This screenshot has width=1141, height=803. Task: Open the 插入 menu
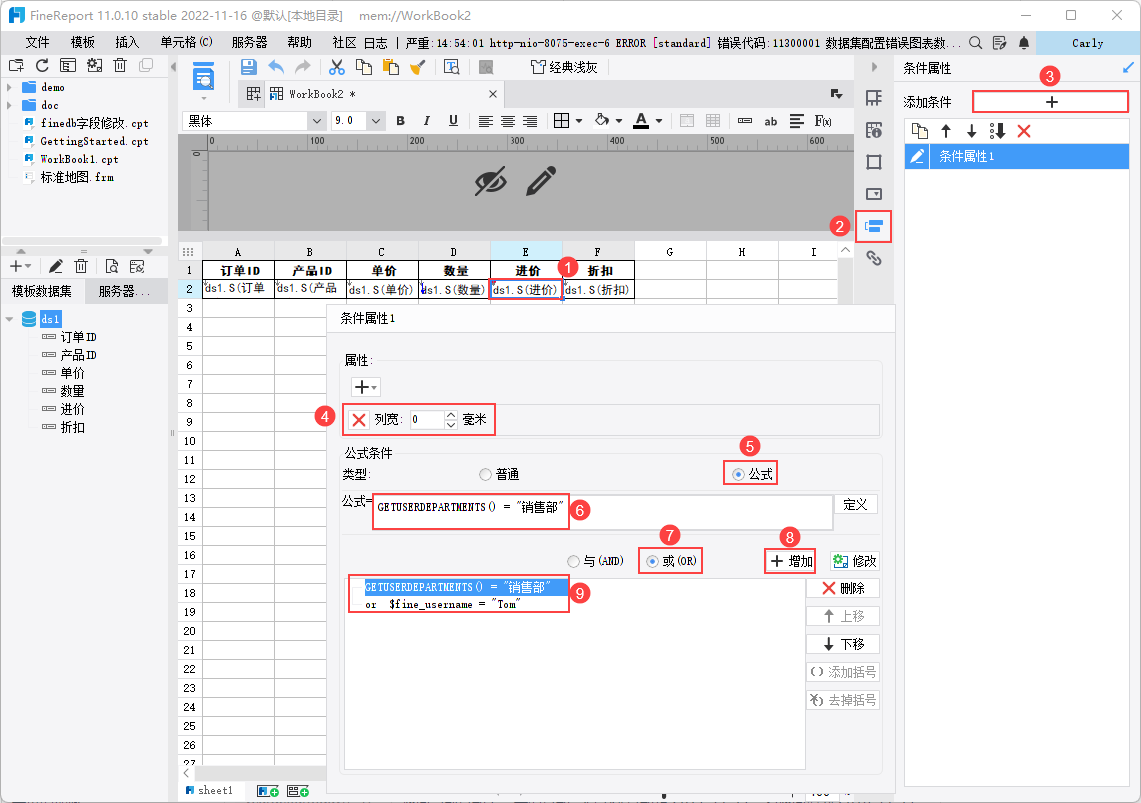pyautogui.click(x=127, y=43)
